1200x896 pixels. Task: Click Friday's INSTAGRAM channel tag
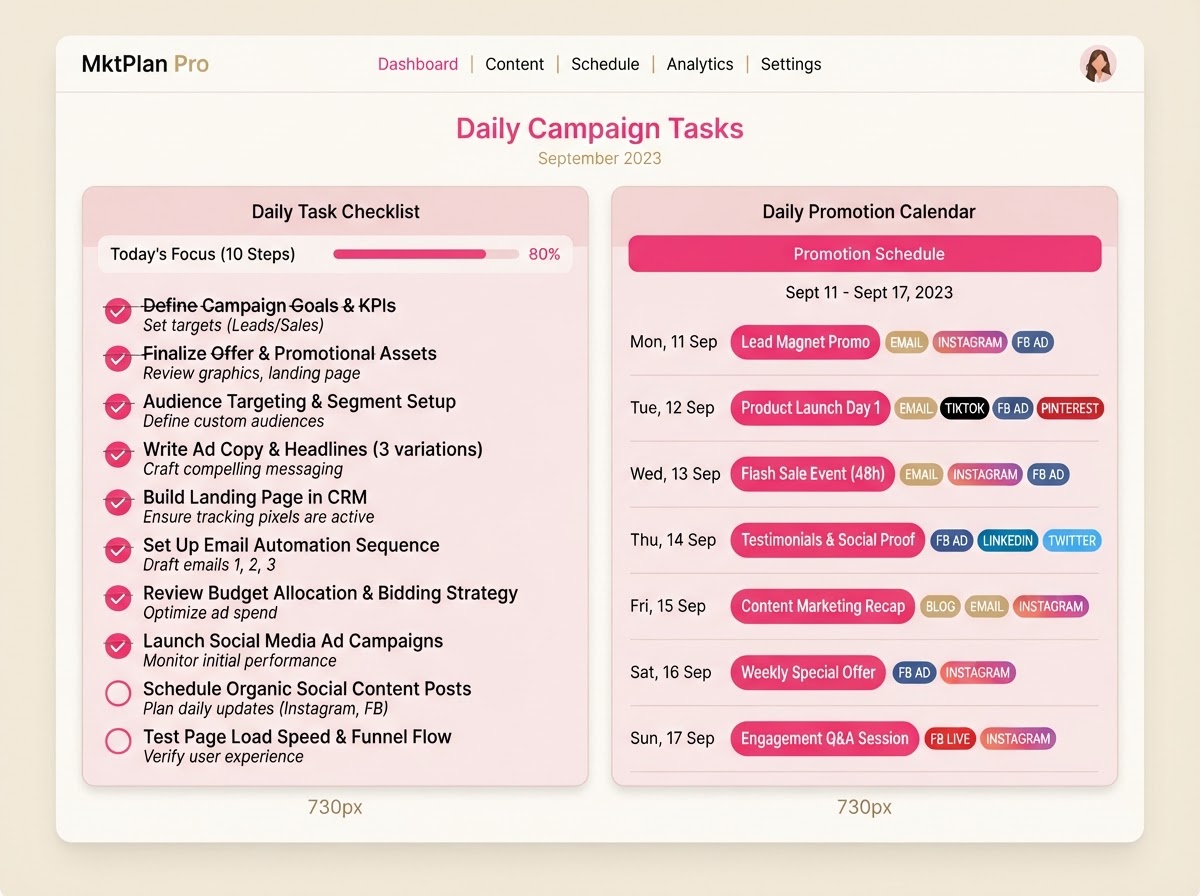[1051, 606]
